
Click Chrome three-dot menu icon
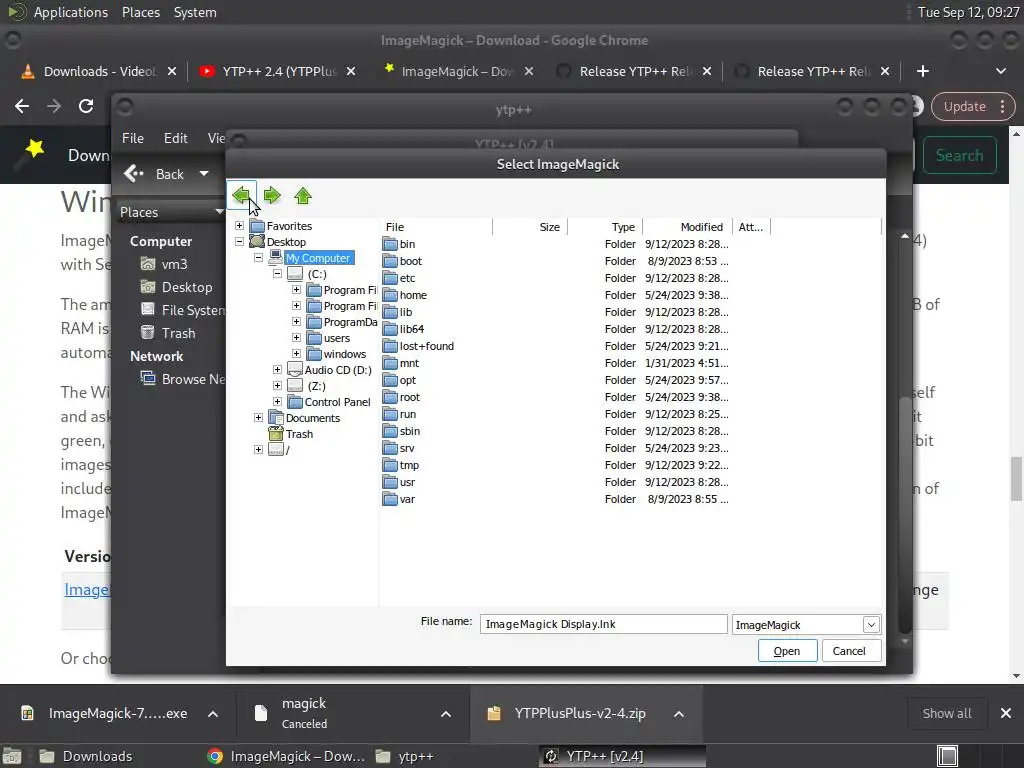point(1002,106)
